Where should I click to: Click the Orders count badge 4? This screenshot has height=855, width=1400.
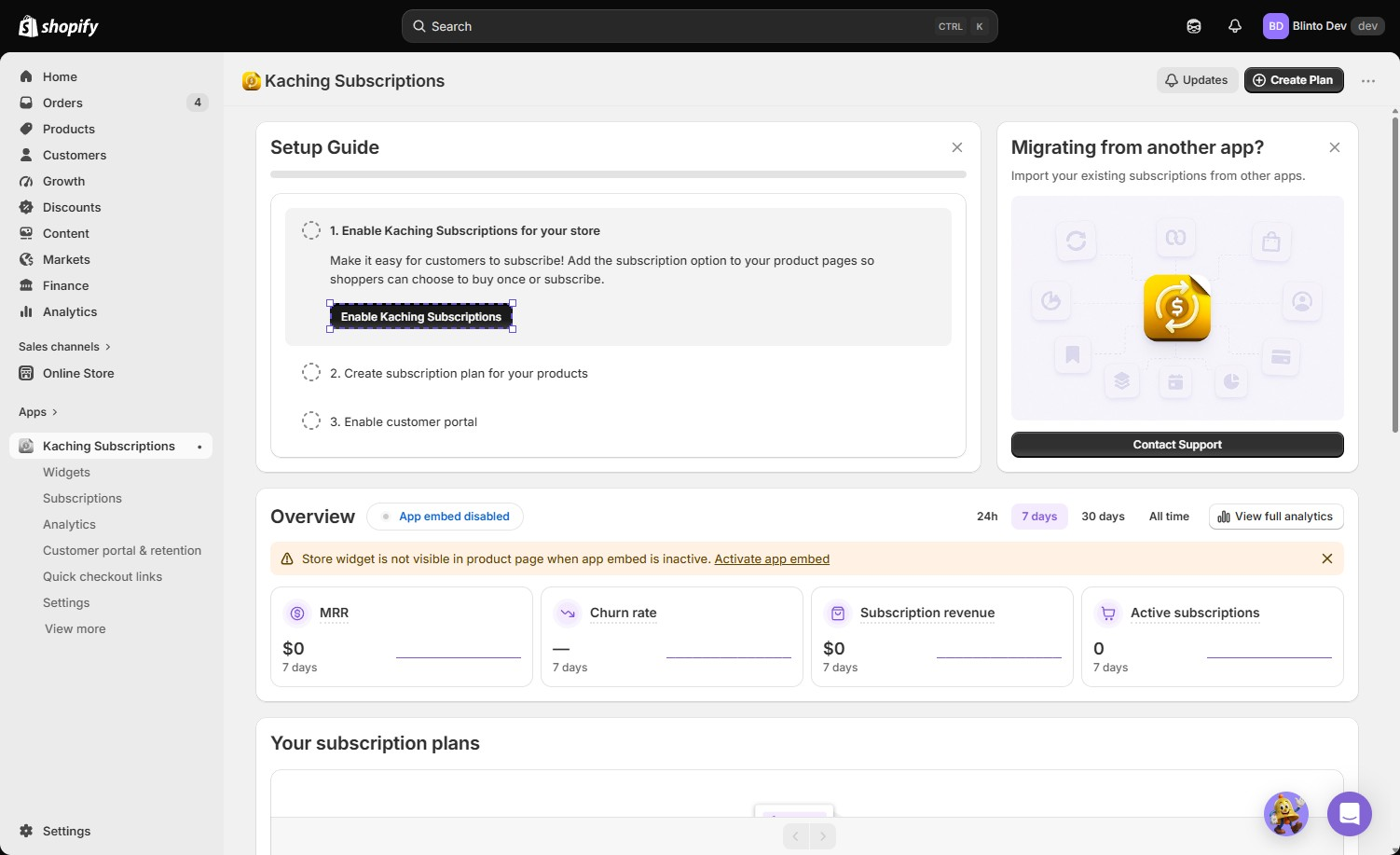click(198, 103)
